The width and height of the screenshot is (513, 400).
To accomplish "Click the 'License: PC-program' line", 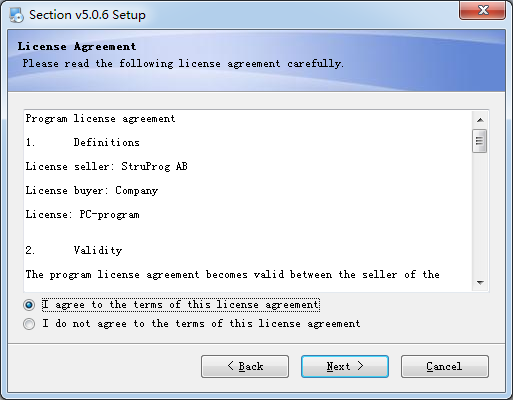I will tap(83, 214).
